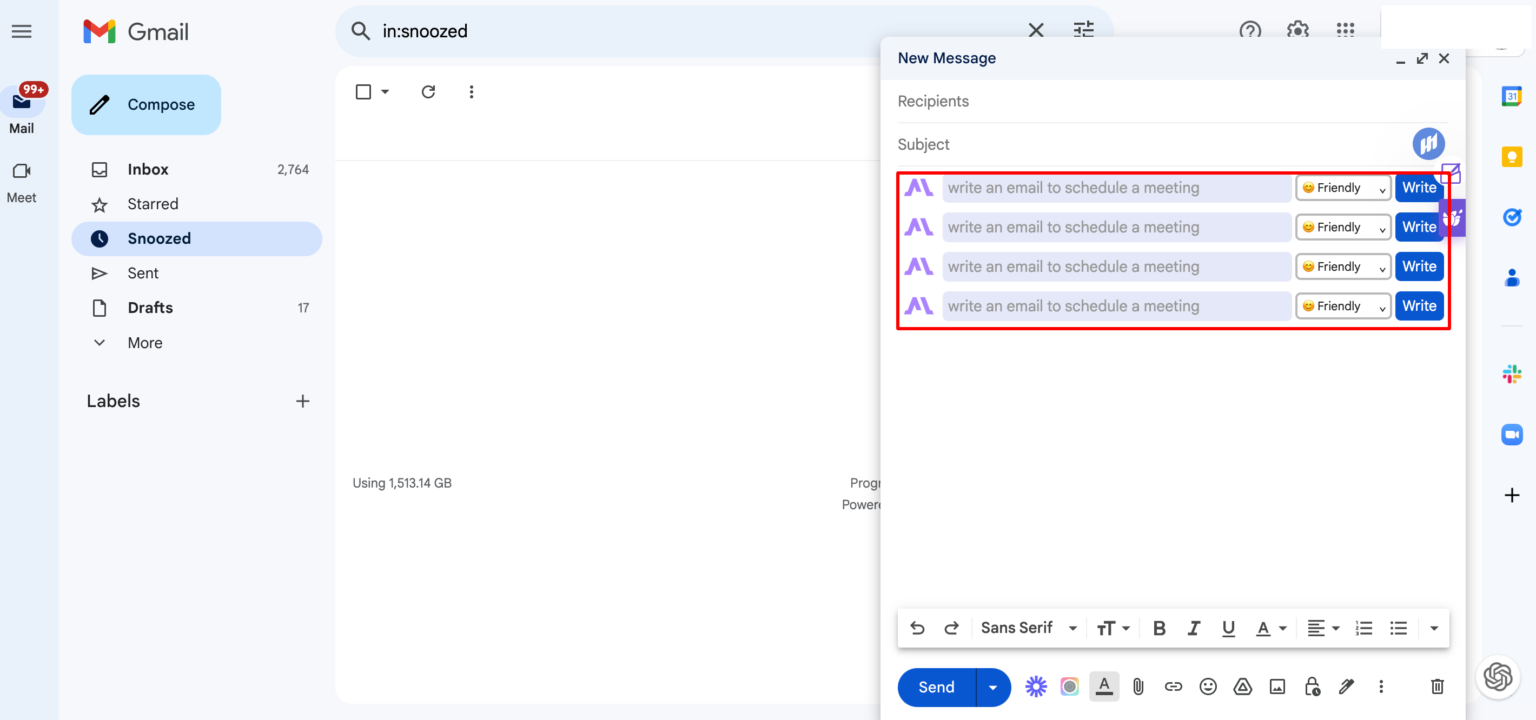Discard draft with the trash icon
Screen dimensions: 1536x720
[x=1437, y=687]
